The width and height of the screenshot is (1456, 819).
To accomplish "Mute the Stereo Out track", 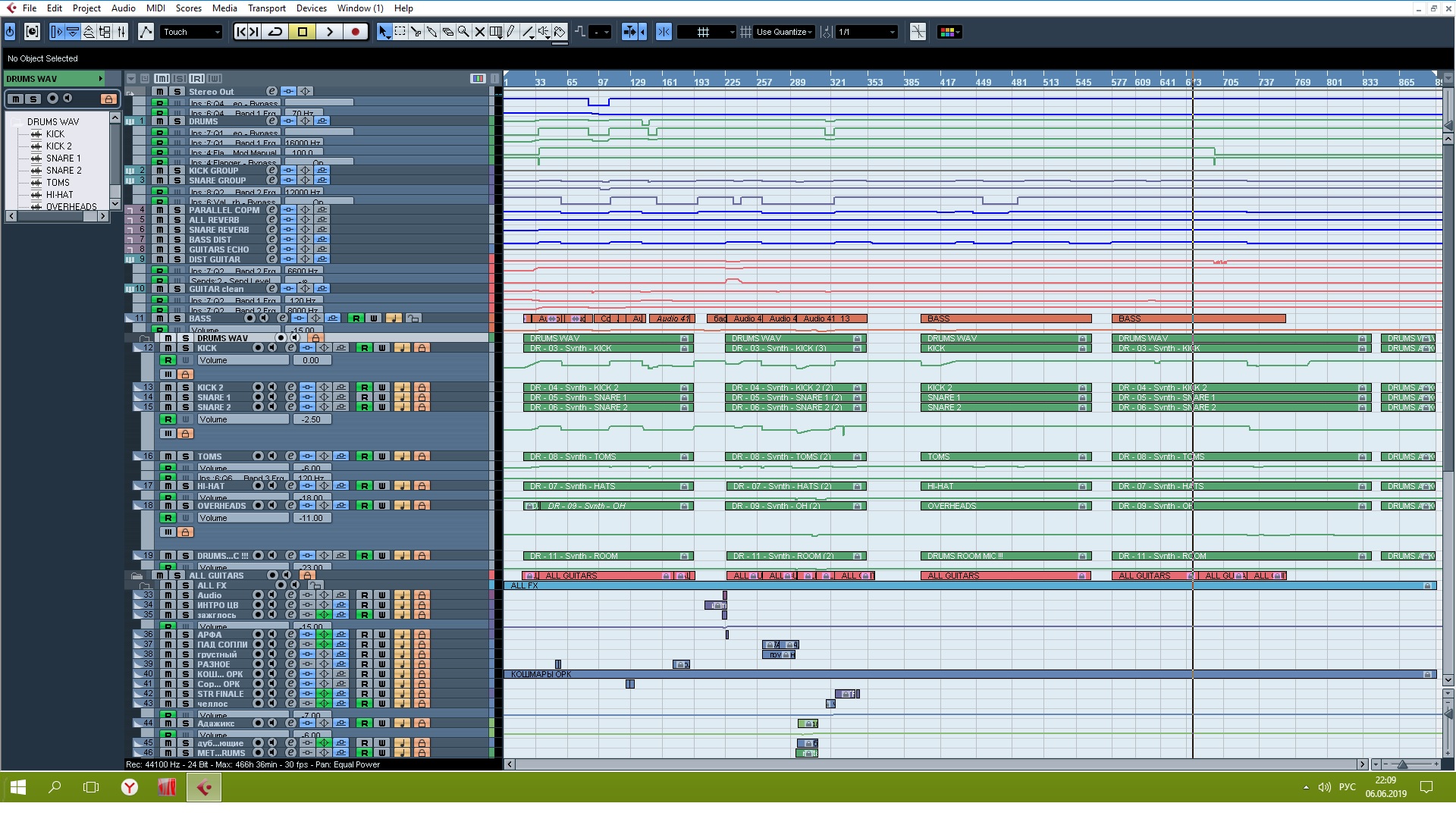I will pyautogui.click(x=160, y=92).
